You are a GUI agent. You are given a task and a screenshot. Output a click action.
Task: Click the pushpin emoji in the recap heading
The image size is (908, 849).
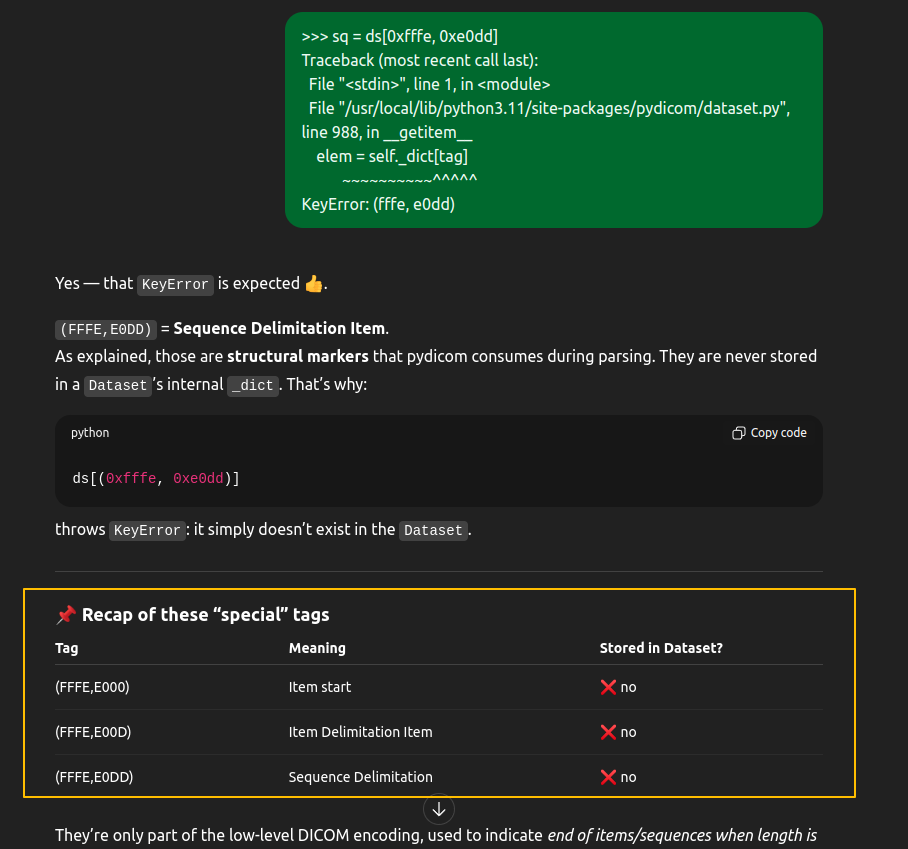pyautogui.click(x=65, y=614)
